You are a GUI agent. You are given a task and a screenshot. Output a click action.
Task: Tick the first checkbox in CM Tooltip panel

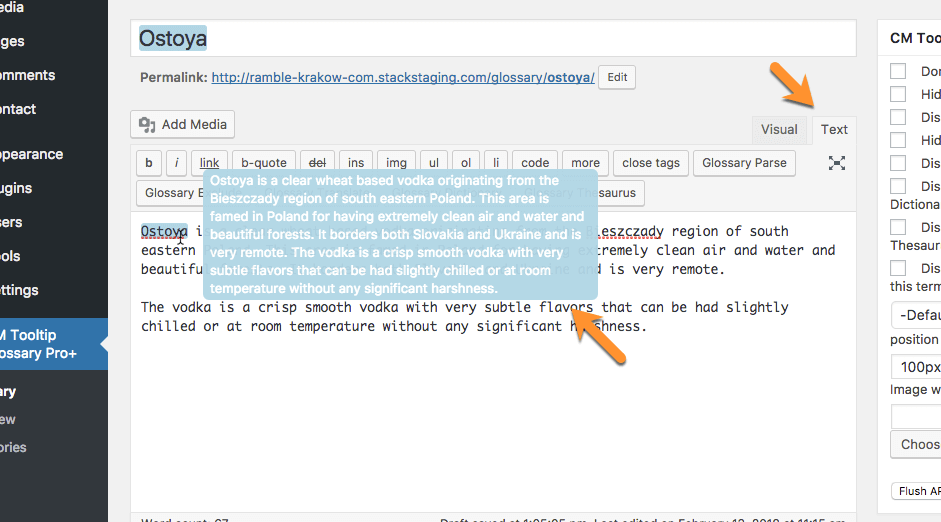point(898,71)
